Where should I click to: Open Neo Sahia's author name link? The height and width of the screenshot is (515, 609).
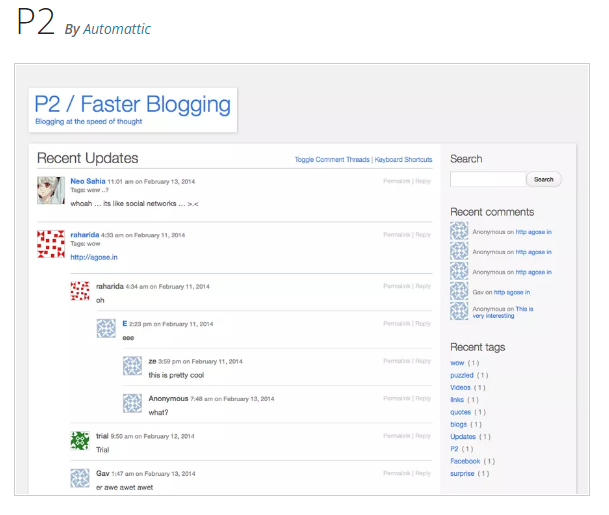(88, 181)
